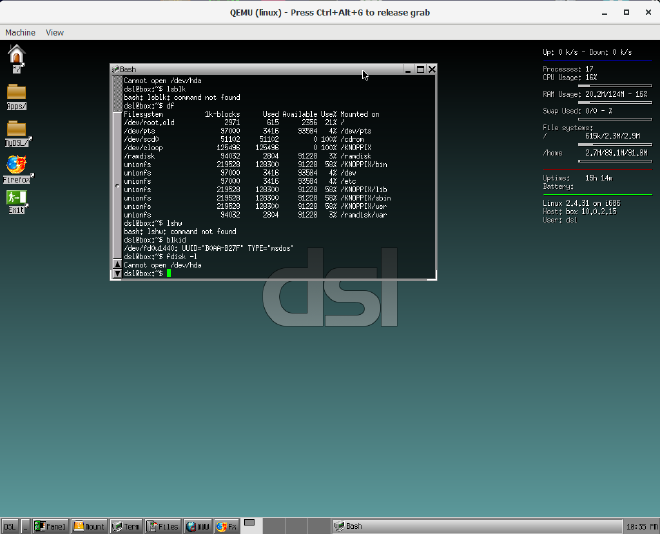Open the MyDSL folder icon
This screenshot has height=534, width=660.
17,134
